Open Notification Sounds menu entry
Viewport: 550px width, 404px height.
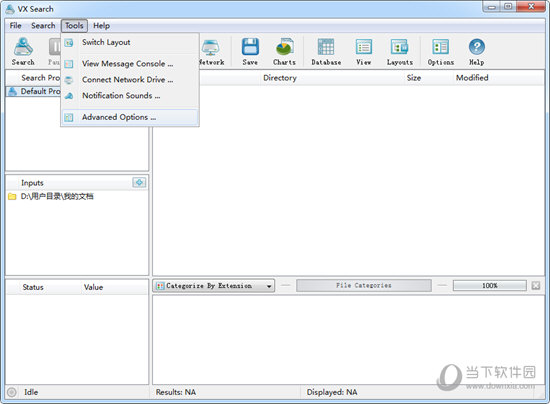coord(130,96)
